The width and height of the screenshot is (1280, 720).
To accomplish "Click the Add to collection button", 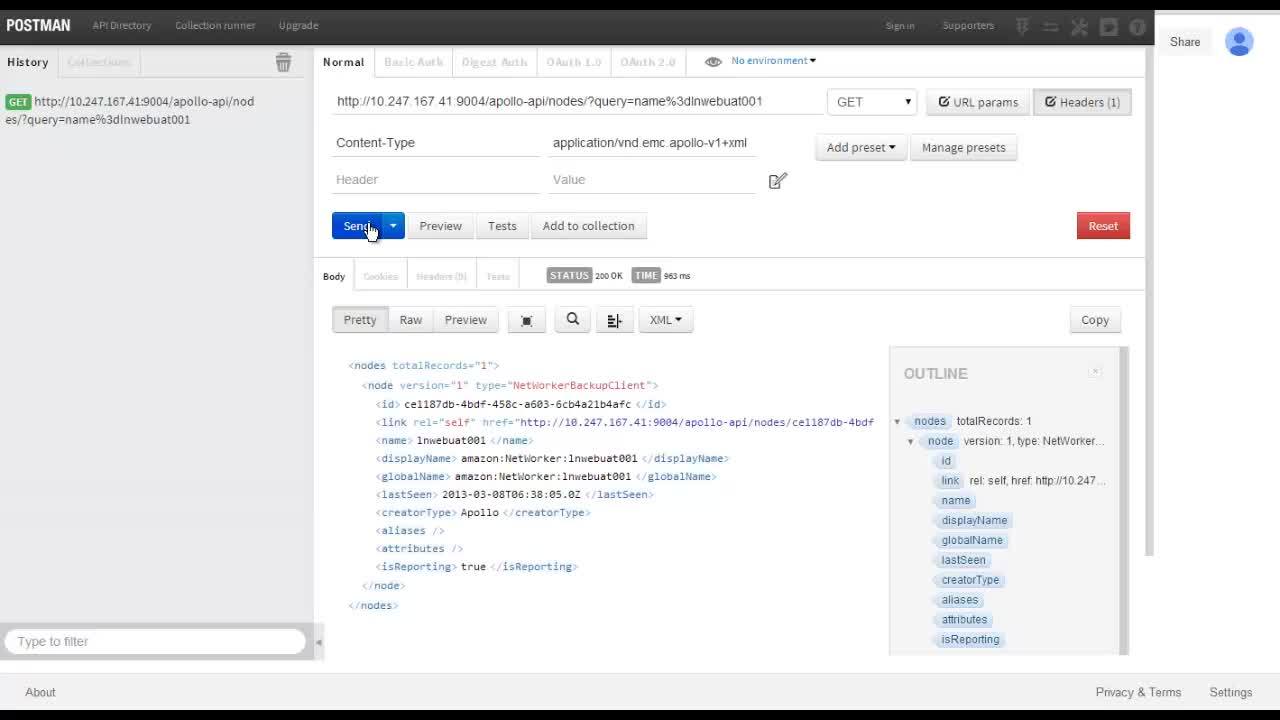I will (588, 226).
